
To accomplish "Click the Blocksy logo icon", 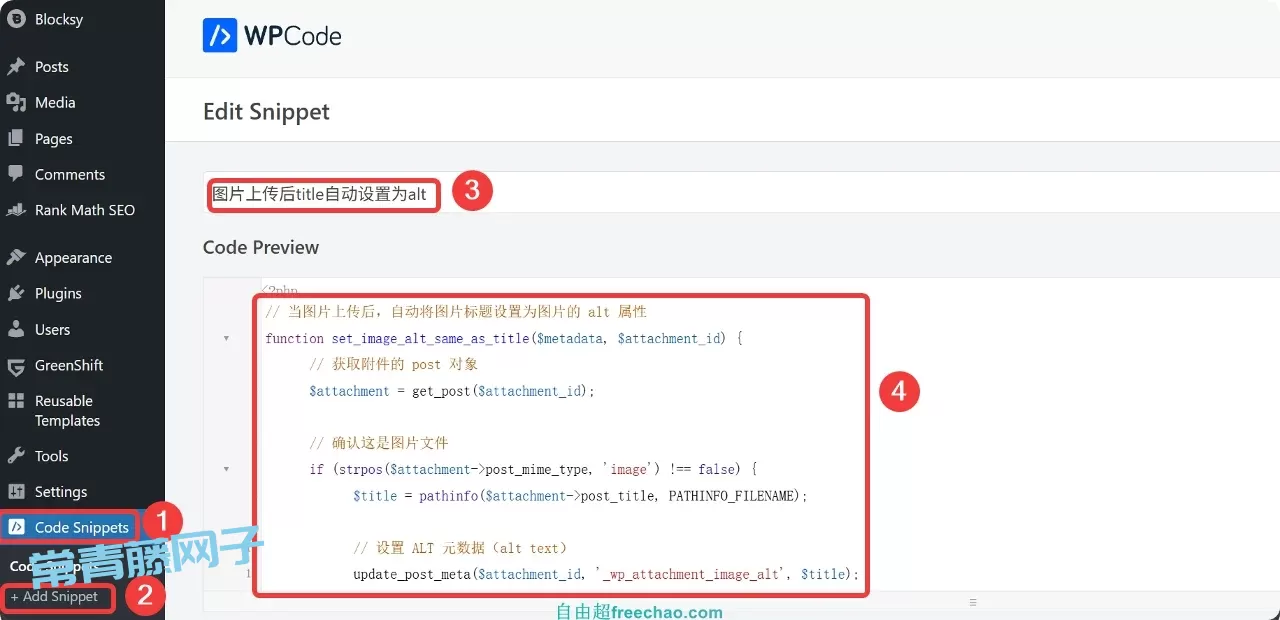I will tap(15, 19).
